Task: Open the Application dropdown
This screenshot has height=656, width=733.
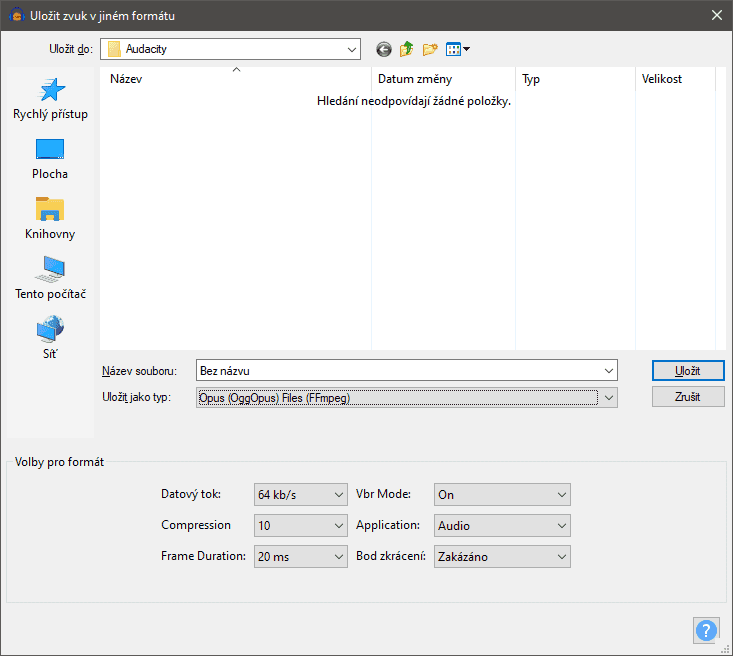Action: 502,526
